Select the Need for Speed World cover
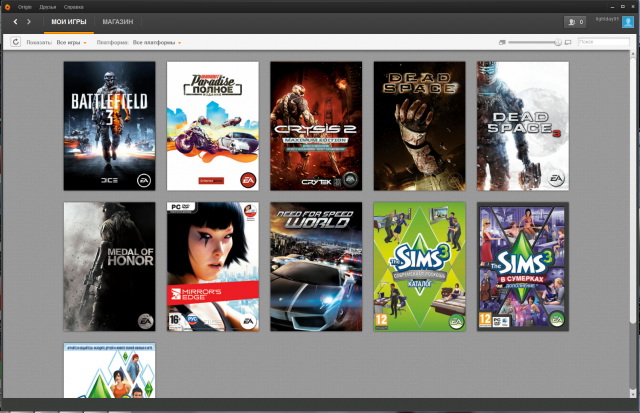This screenshot has width=640, height=413. click(316, 266)
